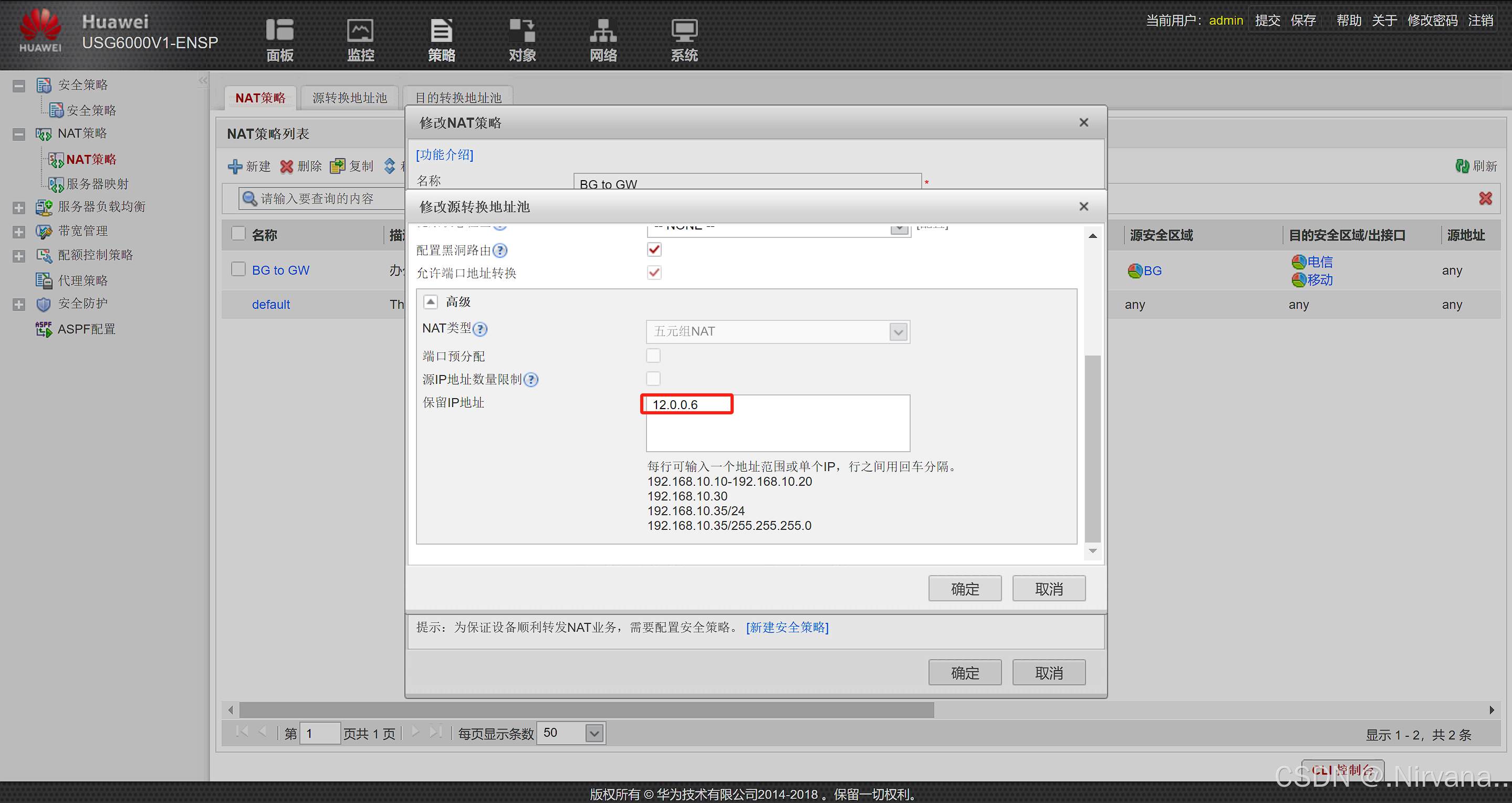The width and height of the screenshot is (1512, 803).
Task: Click 保存 in the top bar
Action: [1303, 20]
